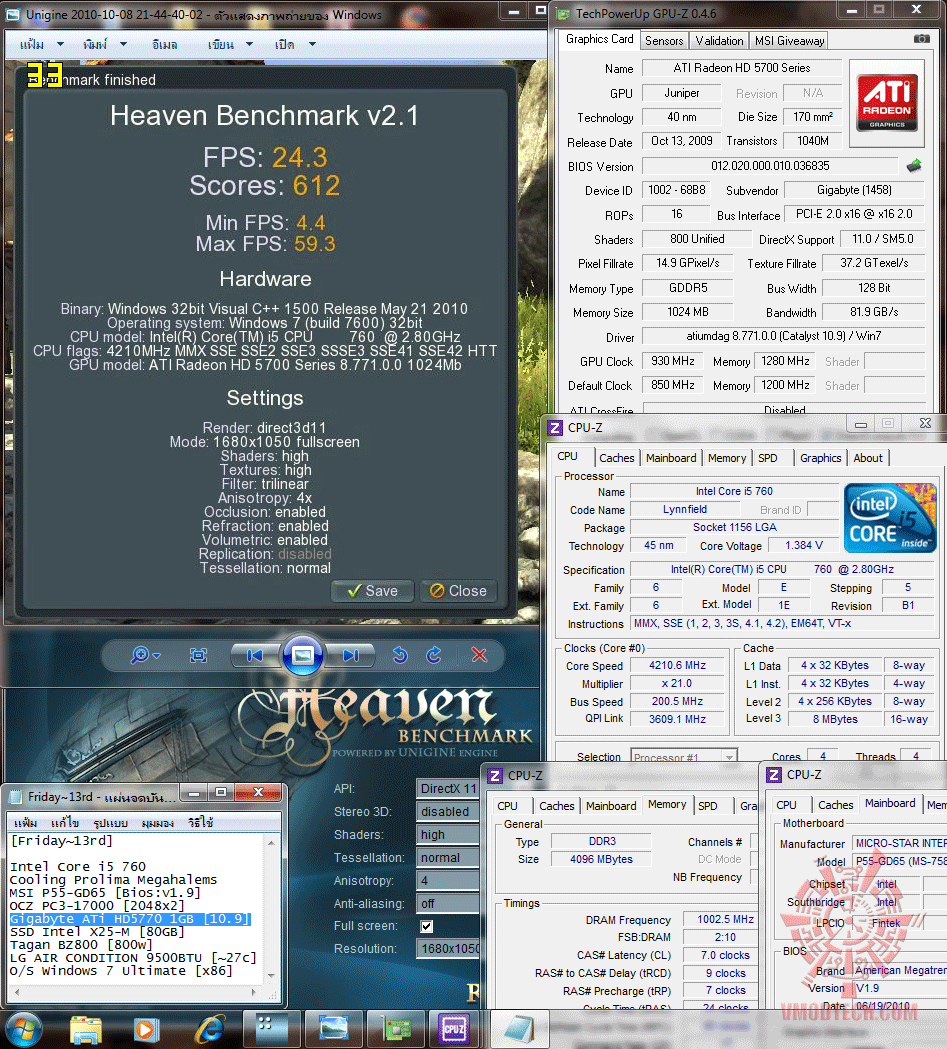This screenshot has height=1049, width=947.
Task: Switch to Notepad via the taskbar icon
Action: 519,1028
